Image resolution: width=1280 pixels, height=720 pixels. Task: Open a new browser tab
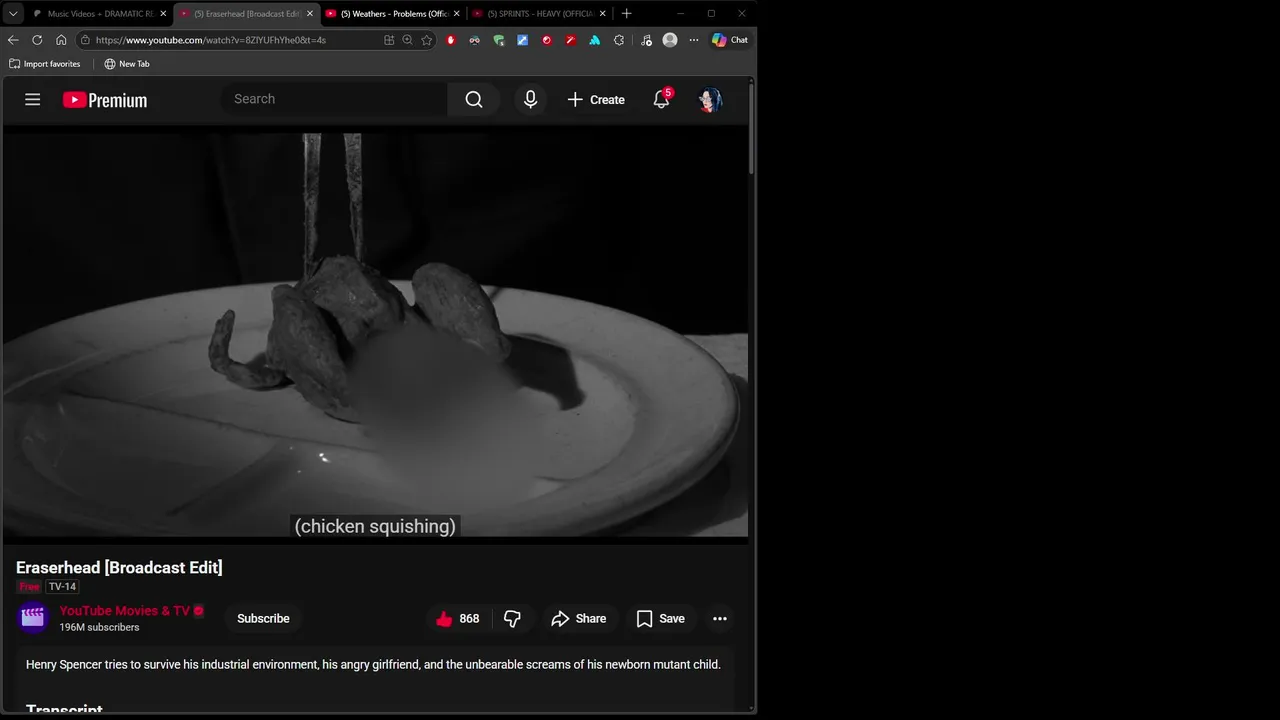point(627,14)
